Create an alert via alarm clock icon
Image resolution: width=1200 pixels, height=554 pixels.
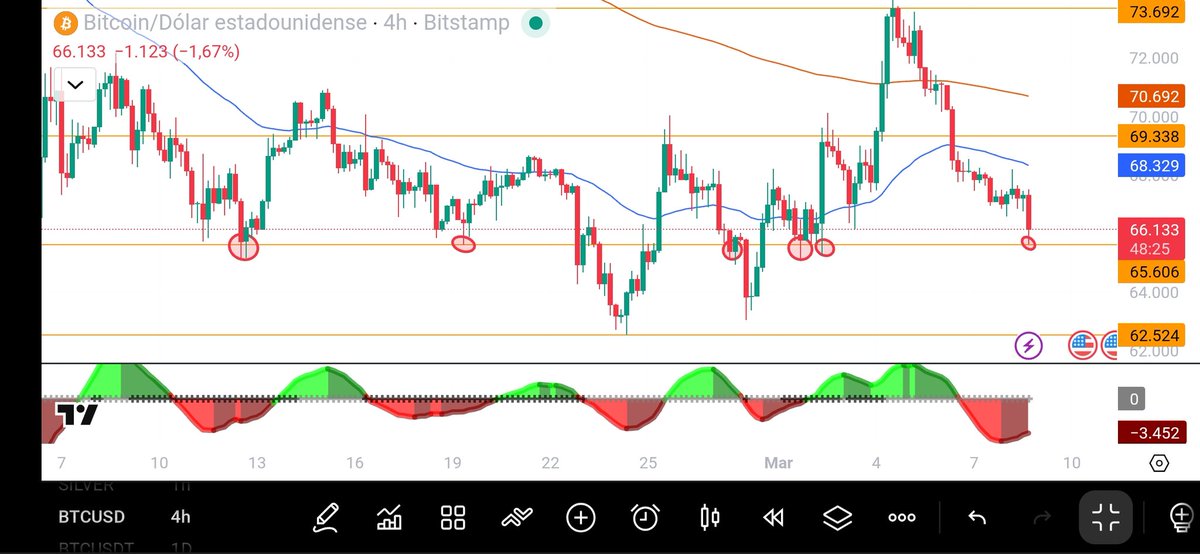tap(645, 517)
